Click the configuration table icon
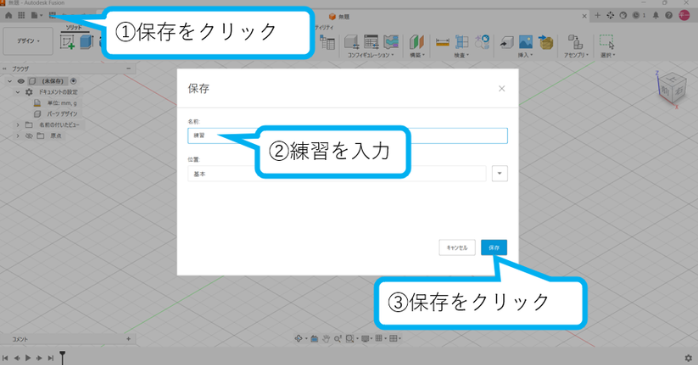 coord(371,42)
